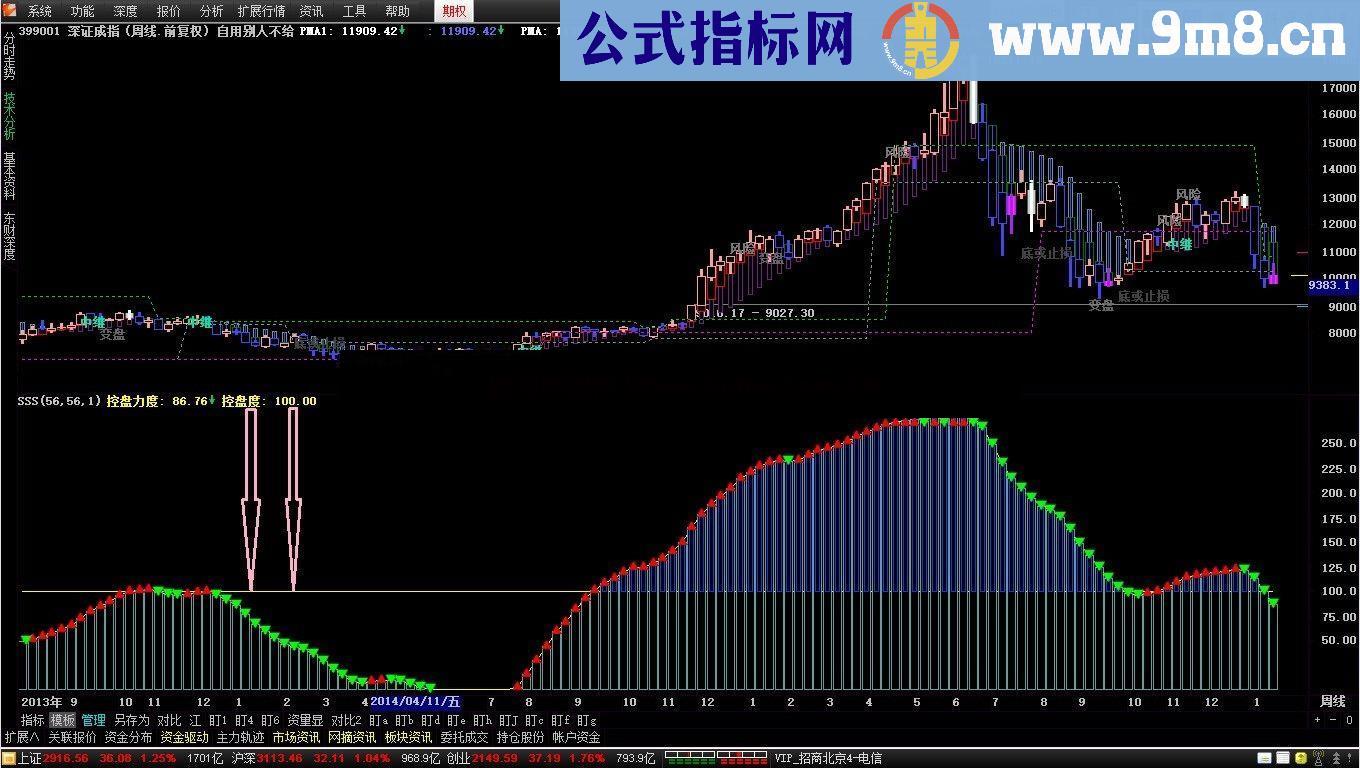Viewport: 1360px width, 768px height.
Task: Click the market strength color-bar icon in status bar
Action: pyautogui.click(x=740, y=757)
